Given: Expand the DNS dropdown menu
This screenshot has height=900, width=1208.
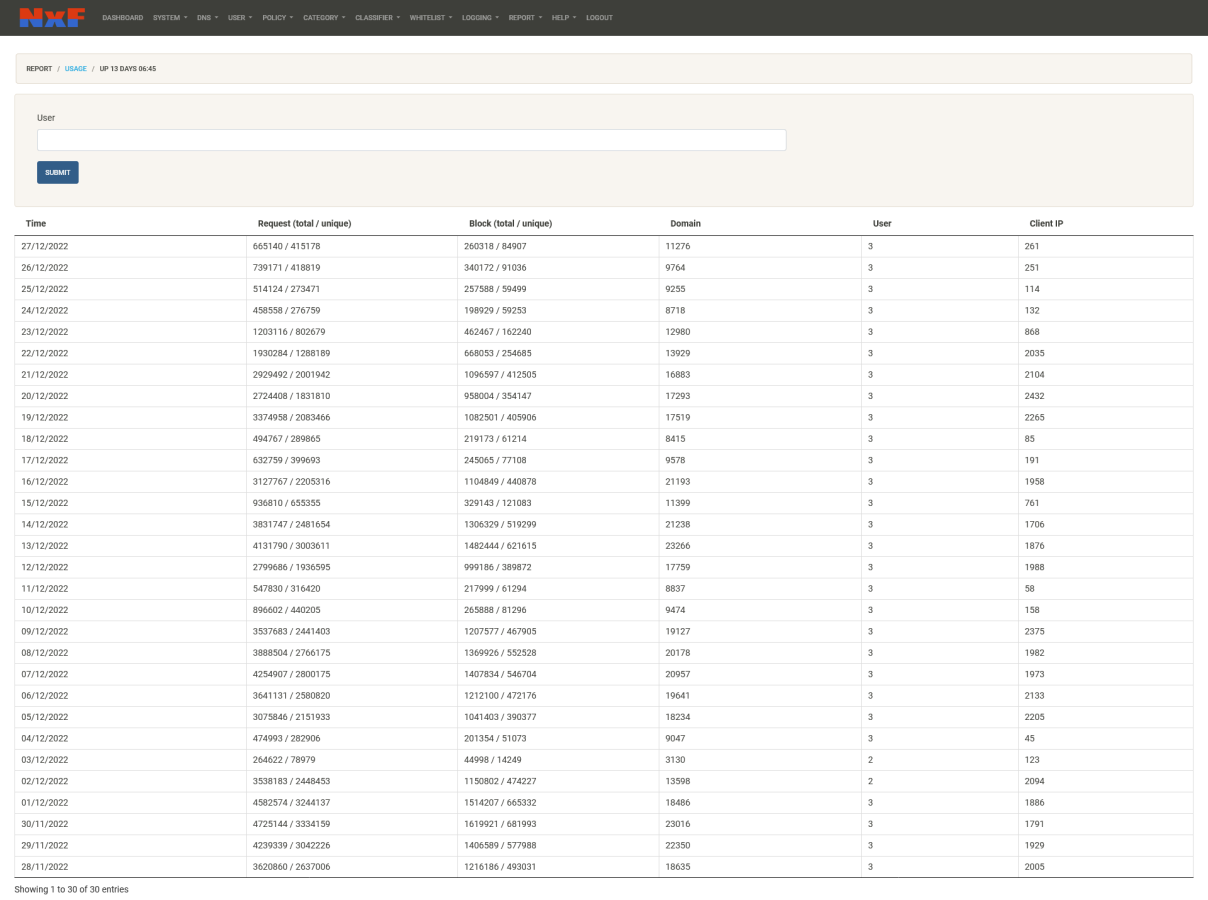Looking at the screenshot, I should pos(207,18).
